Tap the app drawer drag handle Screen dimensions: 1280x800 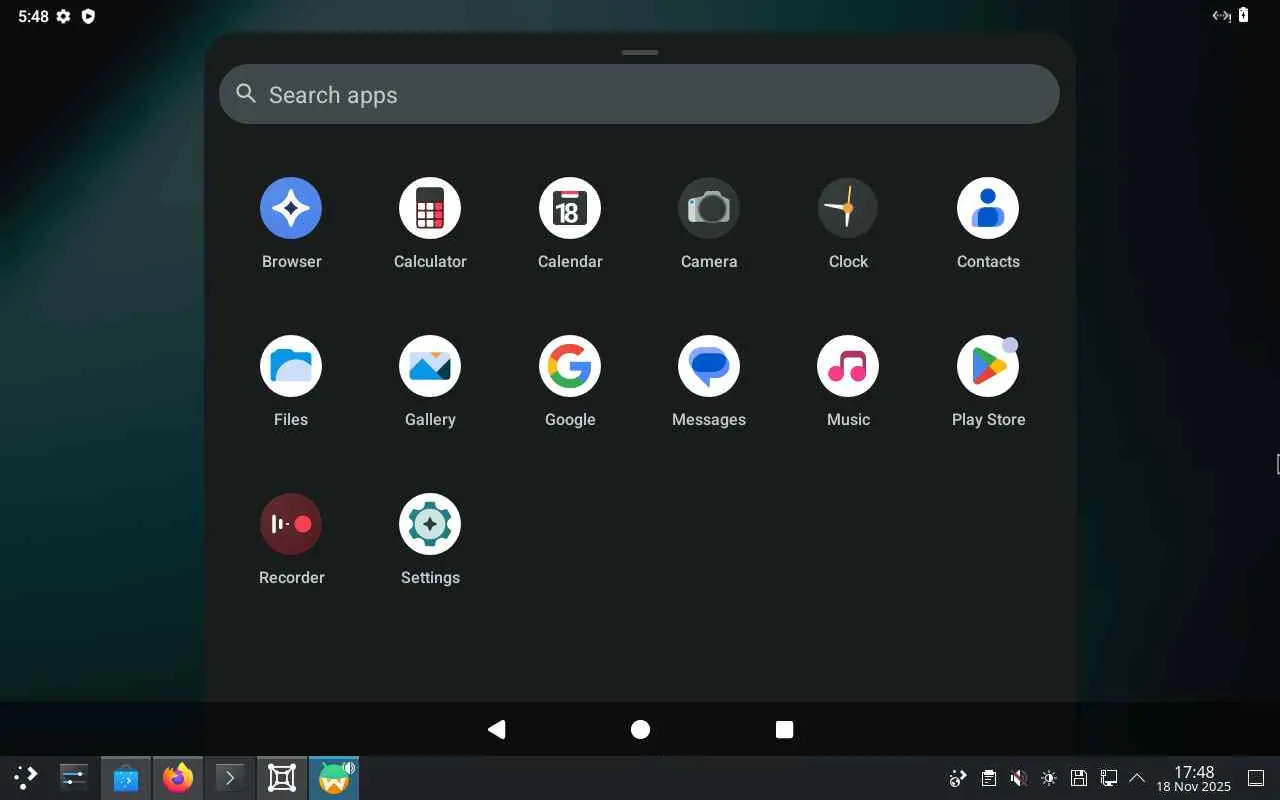tap(640, 52)
